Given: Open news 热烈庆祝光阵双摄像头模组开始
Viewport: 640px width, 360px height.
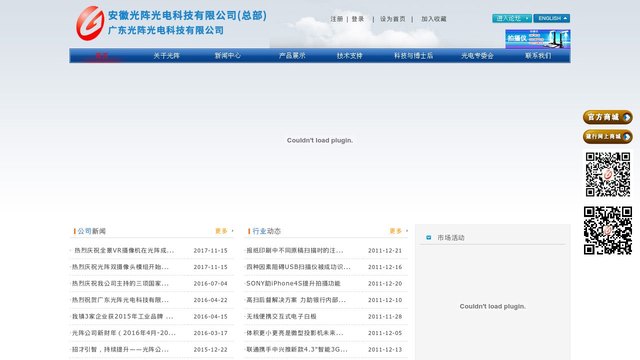Looking at the screenshot, I should 120,267.
